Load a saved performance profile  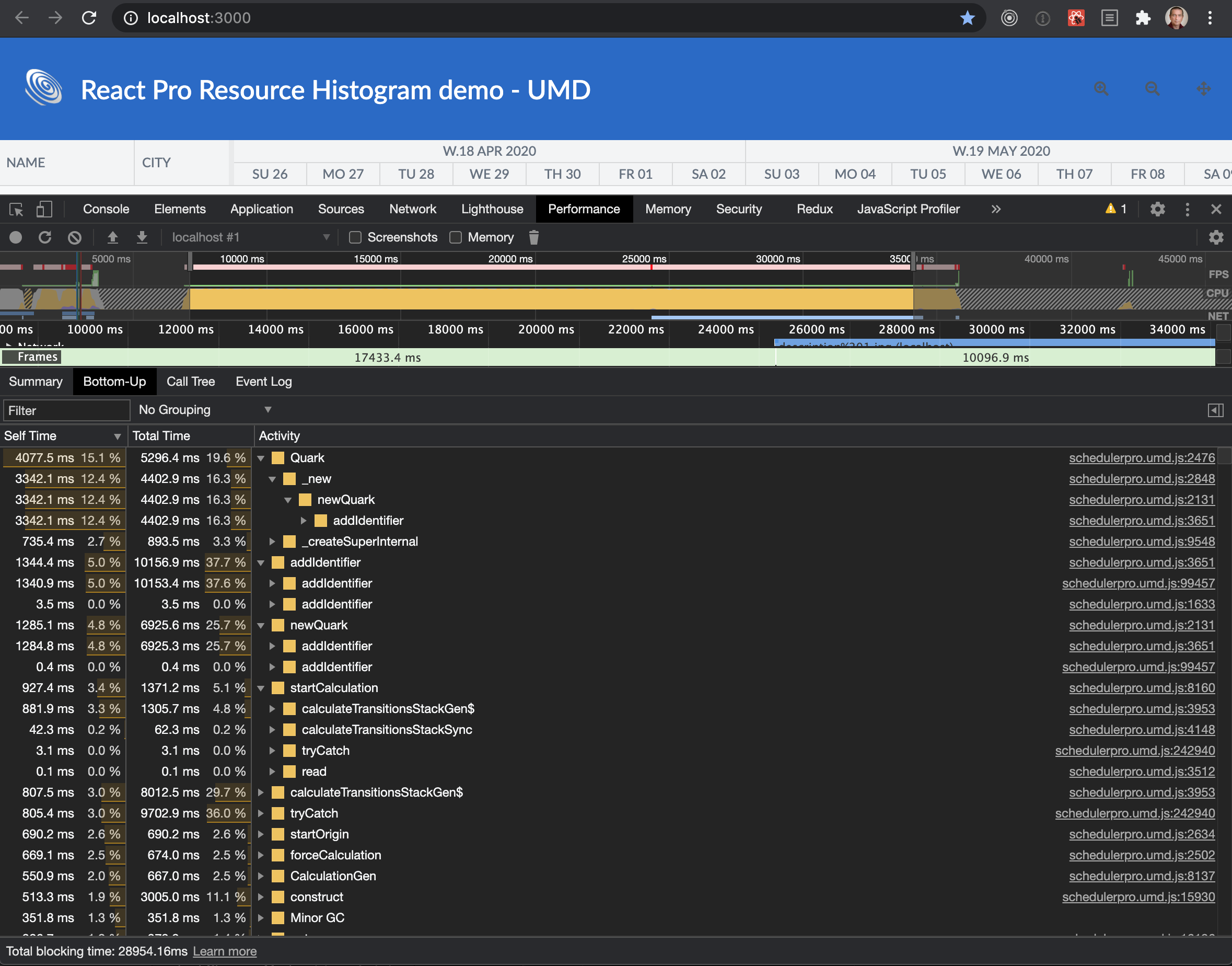click(112, 237)
